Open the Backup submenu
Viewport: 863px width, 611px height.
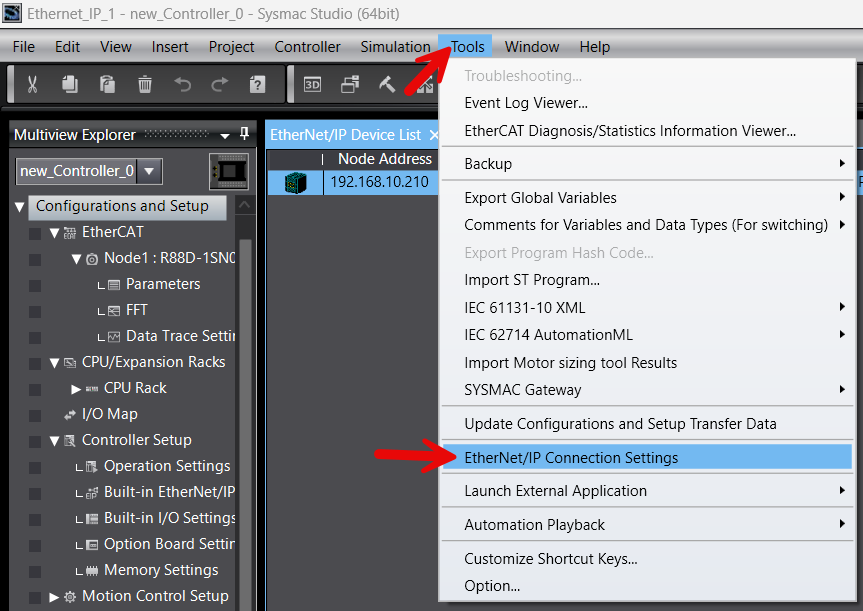pyautogui.click(x=647, y=163)
